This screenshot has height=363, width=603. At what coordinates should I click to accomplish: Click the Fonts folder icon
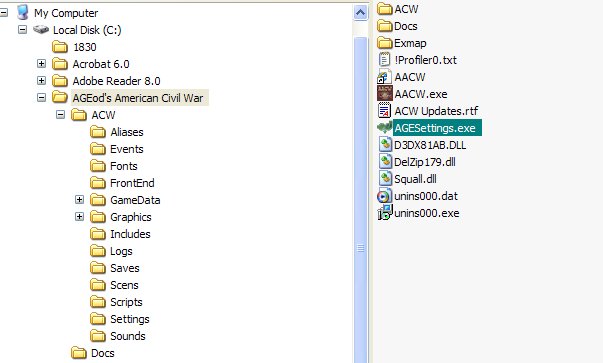(x=98, y=166)
